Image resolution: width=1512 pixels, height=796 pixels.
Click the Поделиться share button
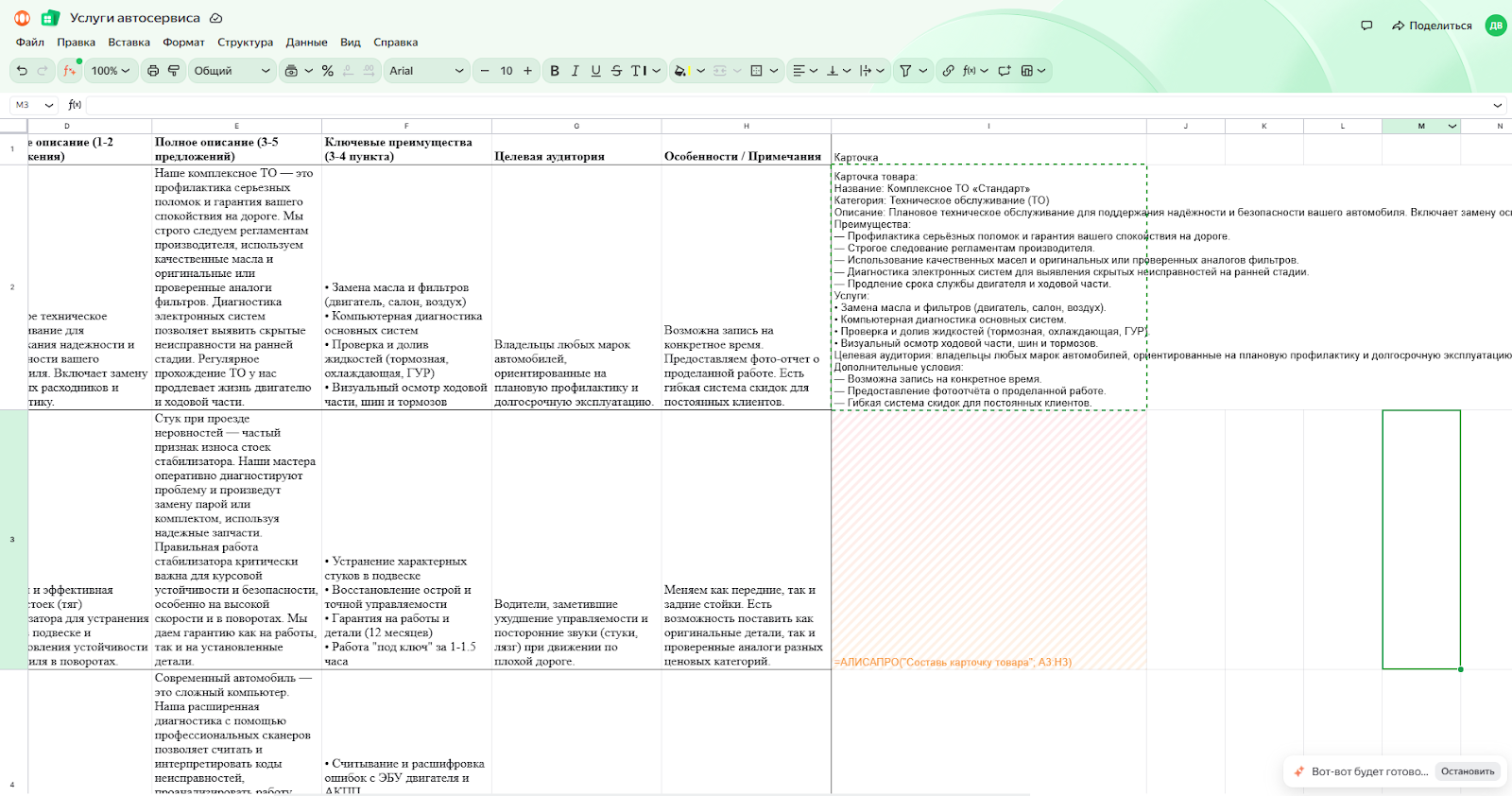pyautogui.click(x=1432, y=26)
